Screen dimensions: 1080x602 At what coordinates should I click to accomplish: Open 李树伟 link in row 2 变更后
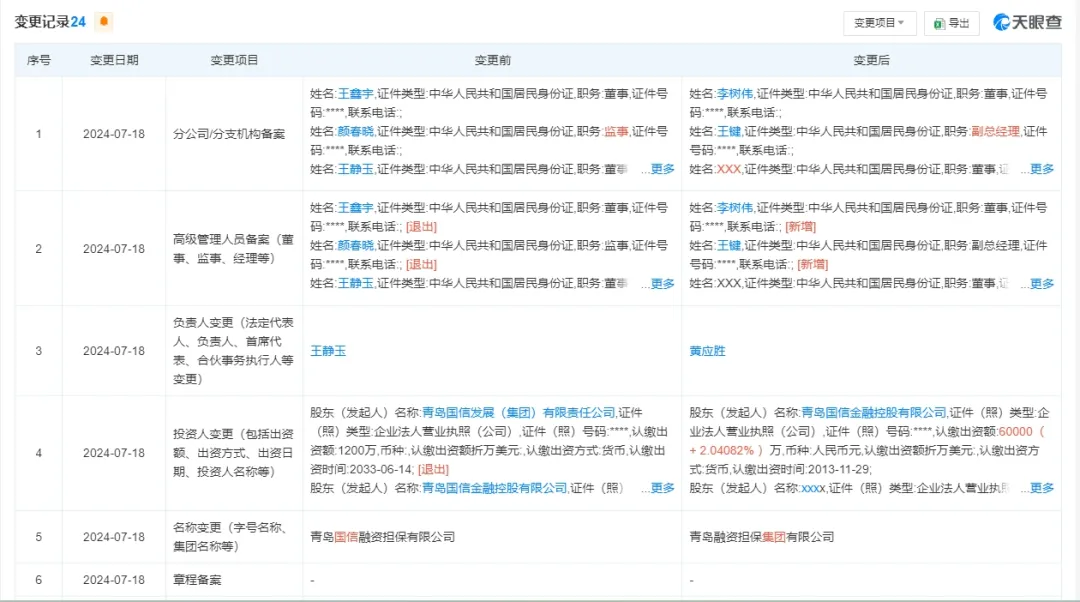pyautogui.click(x=735, y=207)
